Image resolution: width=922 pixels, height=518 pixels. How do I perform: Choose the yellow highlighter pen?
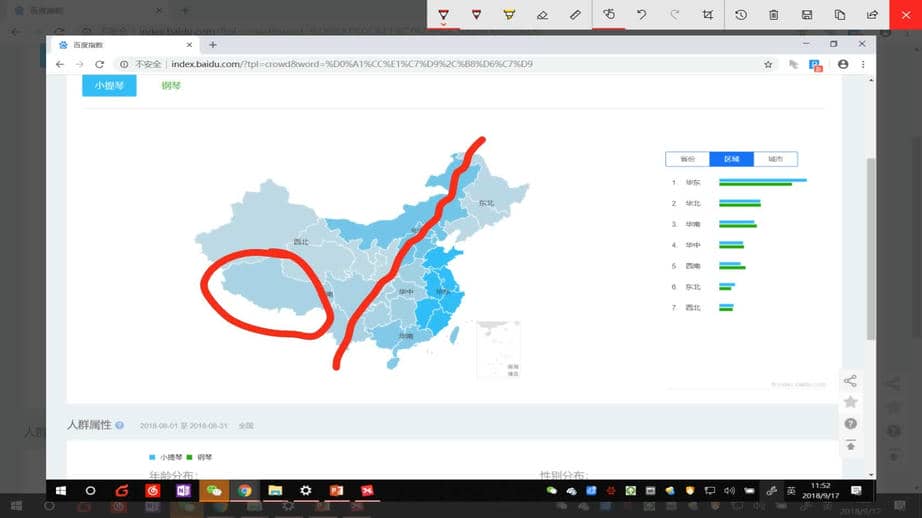pyautogui.click(x=509, y=15)
